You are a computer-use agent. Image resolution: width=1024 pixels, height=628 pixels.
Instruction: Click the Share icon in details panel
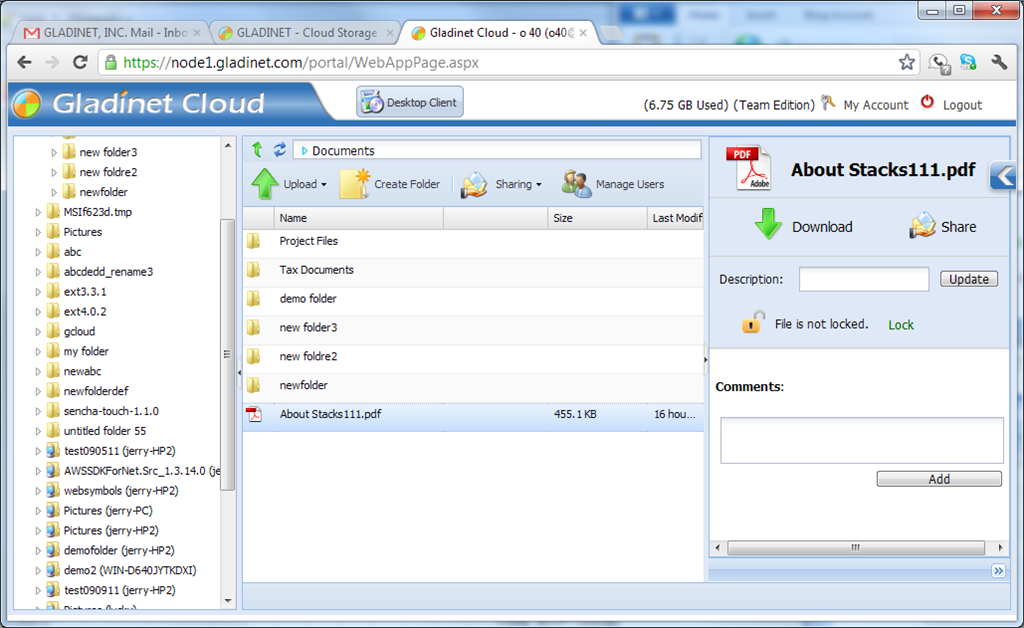pos(922,225)
